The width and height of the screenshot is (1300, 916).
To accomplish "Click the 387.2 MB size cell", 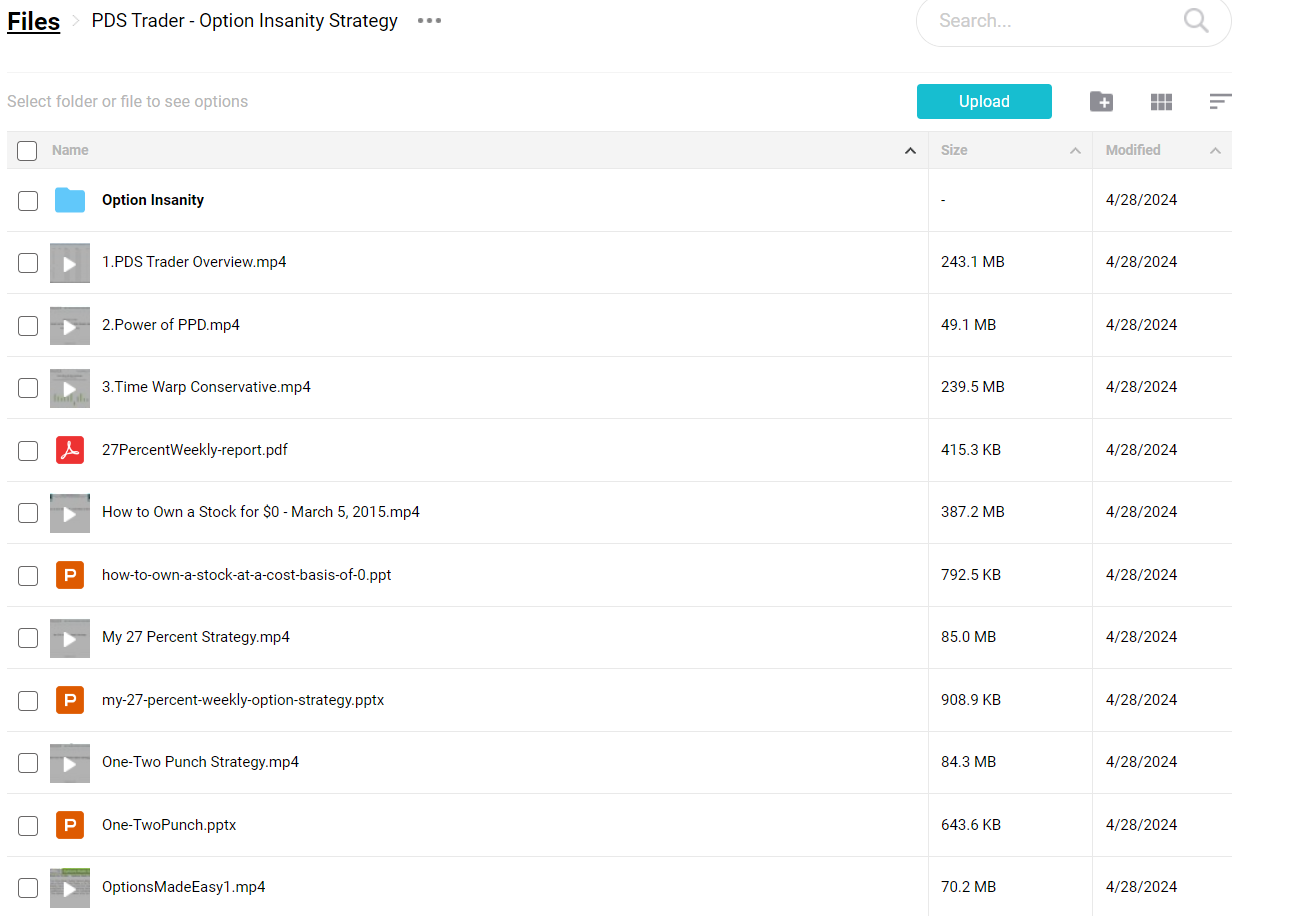I will [973, 512].
